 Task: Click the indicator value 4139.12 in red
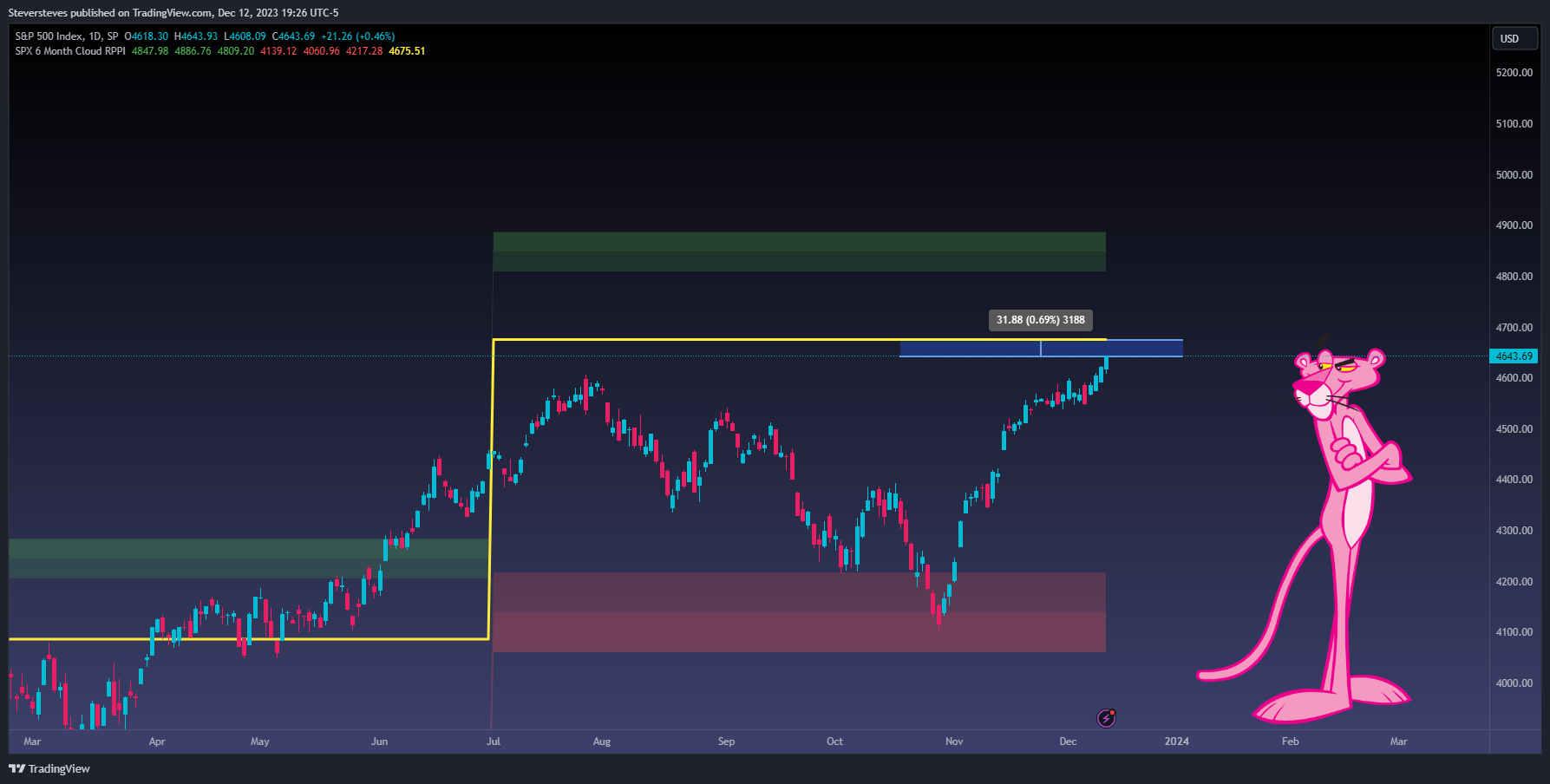click(278, 51)
